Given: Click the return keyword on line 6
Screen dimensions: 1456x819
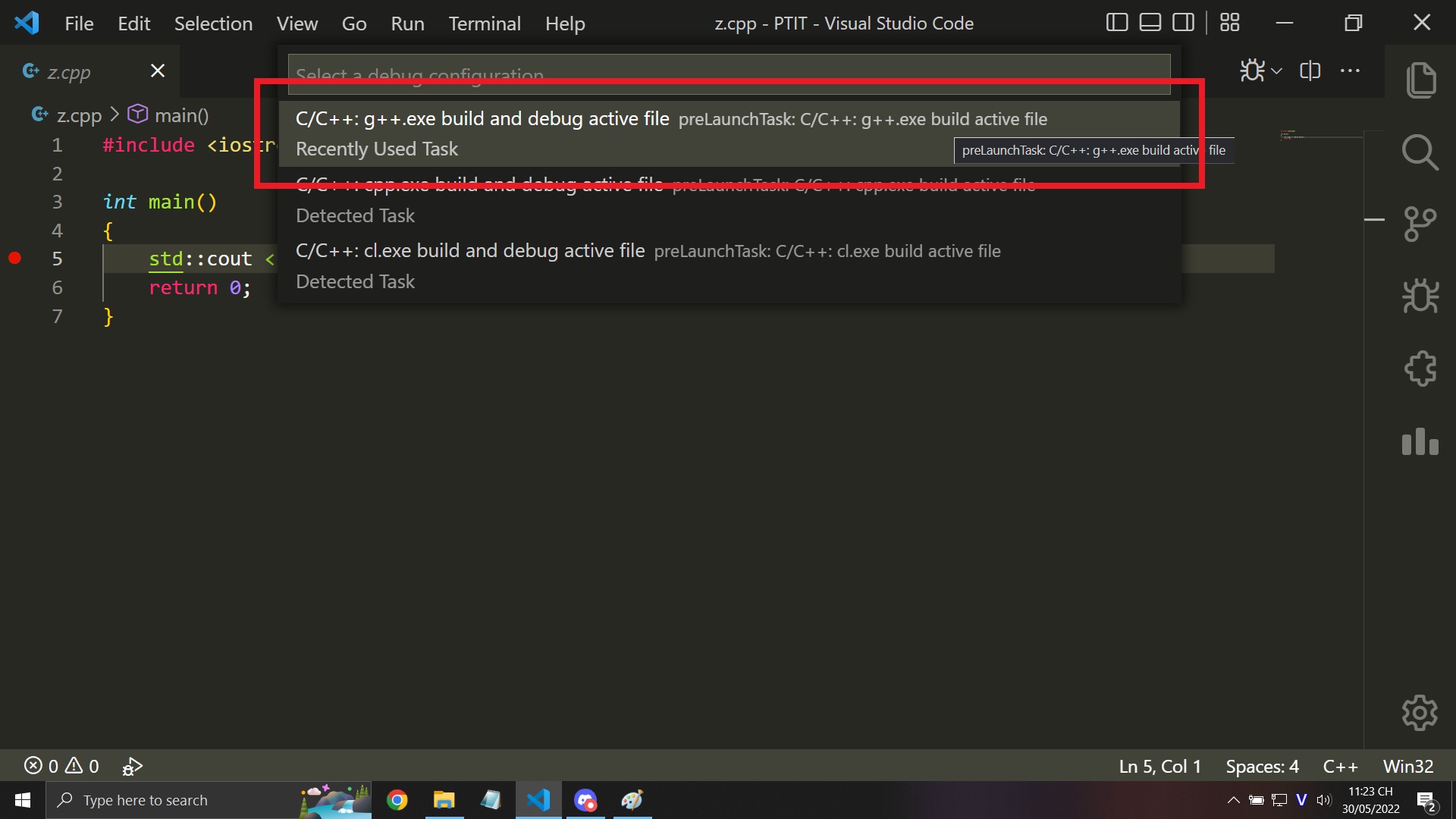Looking at the screenshot, I should (x=183, y=288).
